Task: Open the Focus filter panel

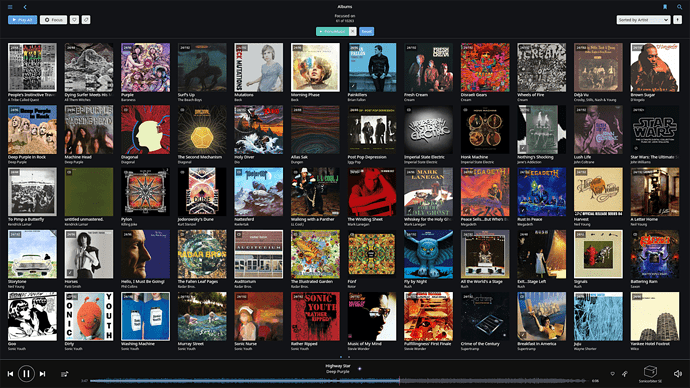Action: [x=54, y=20]
